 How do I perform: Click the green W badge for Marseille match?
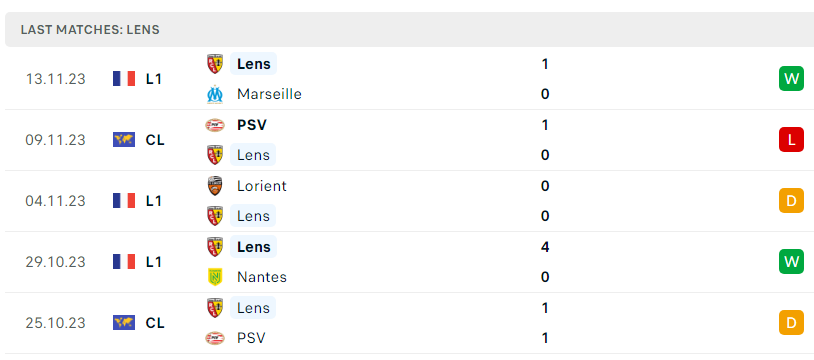coord(791,79)
